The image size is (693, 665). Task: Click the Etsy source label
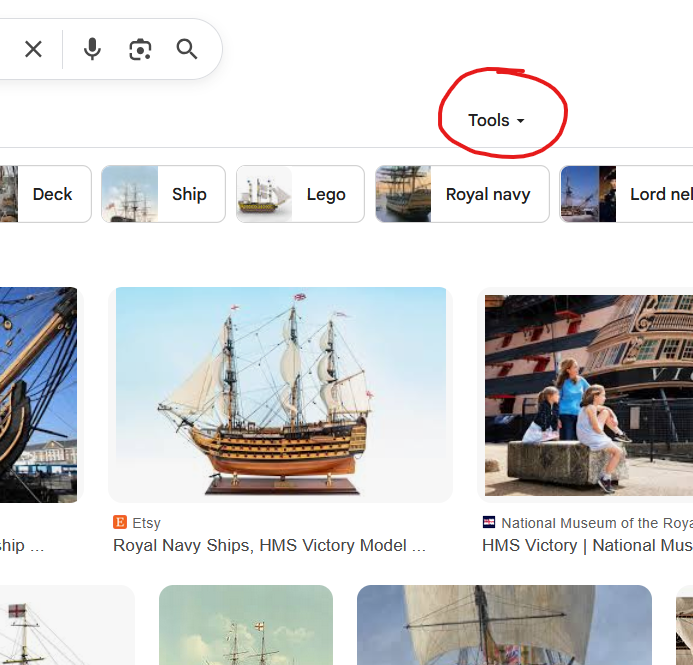tap(146, 523)
